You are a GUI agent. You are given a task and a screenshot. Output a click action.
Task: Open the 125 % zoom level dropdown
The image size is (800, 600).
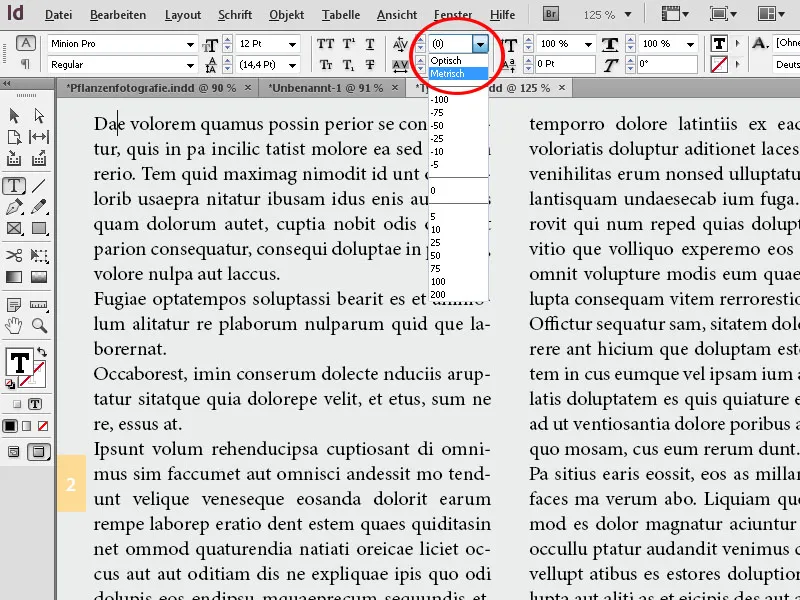[x=628, y=15]
